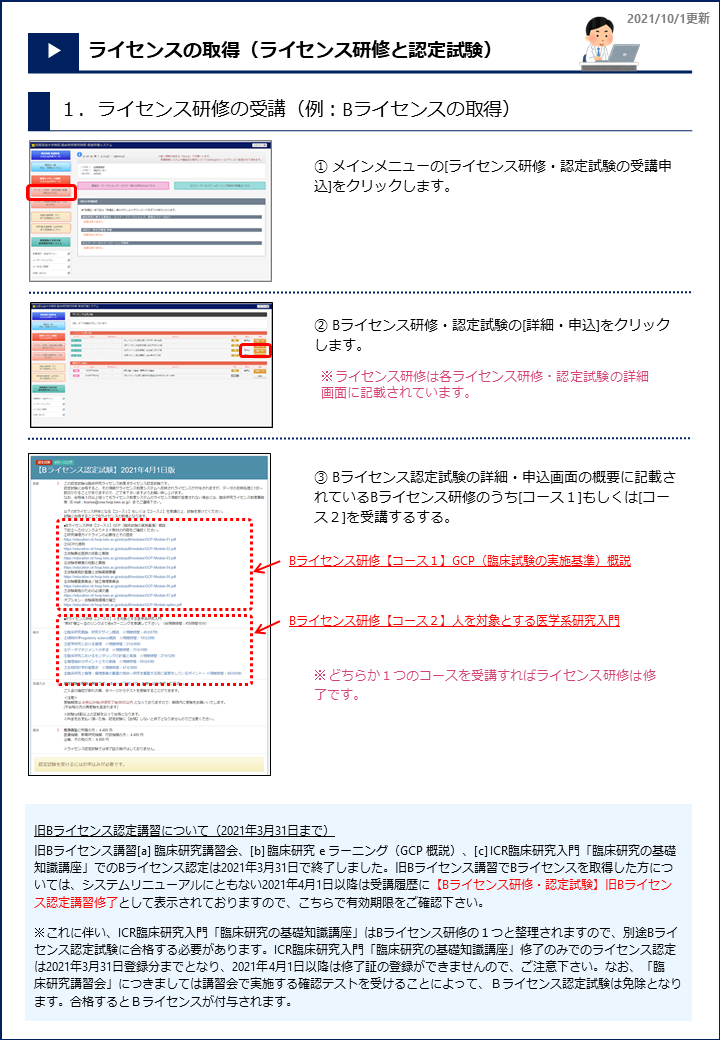Click pink note ※どちらか１つのコースを受講すれば
Image resolution: width=720 pixels, height=1040 pixels.
click(485, 684)
